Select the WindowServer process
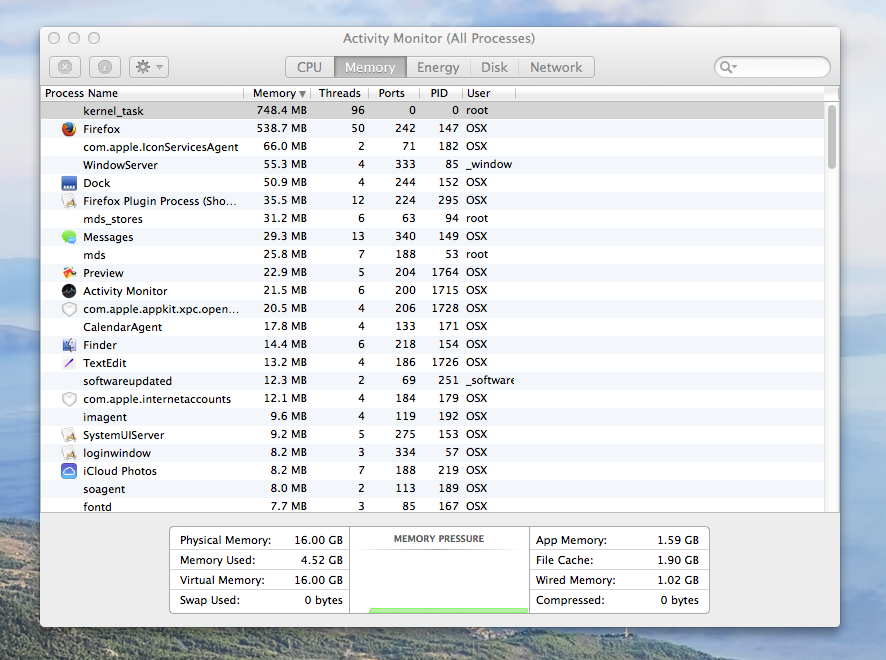 click(x=120, y=165)
